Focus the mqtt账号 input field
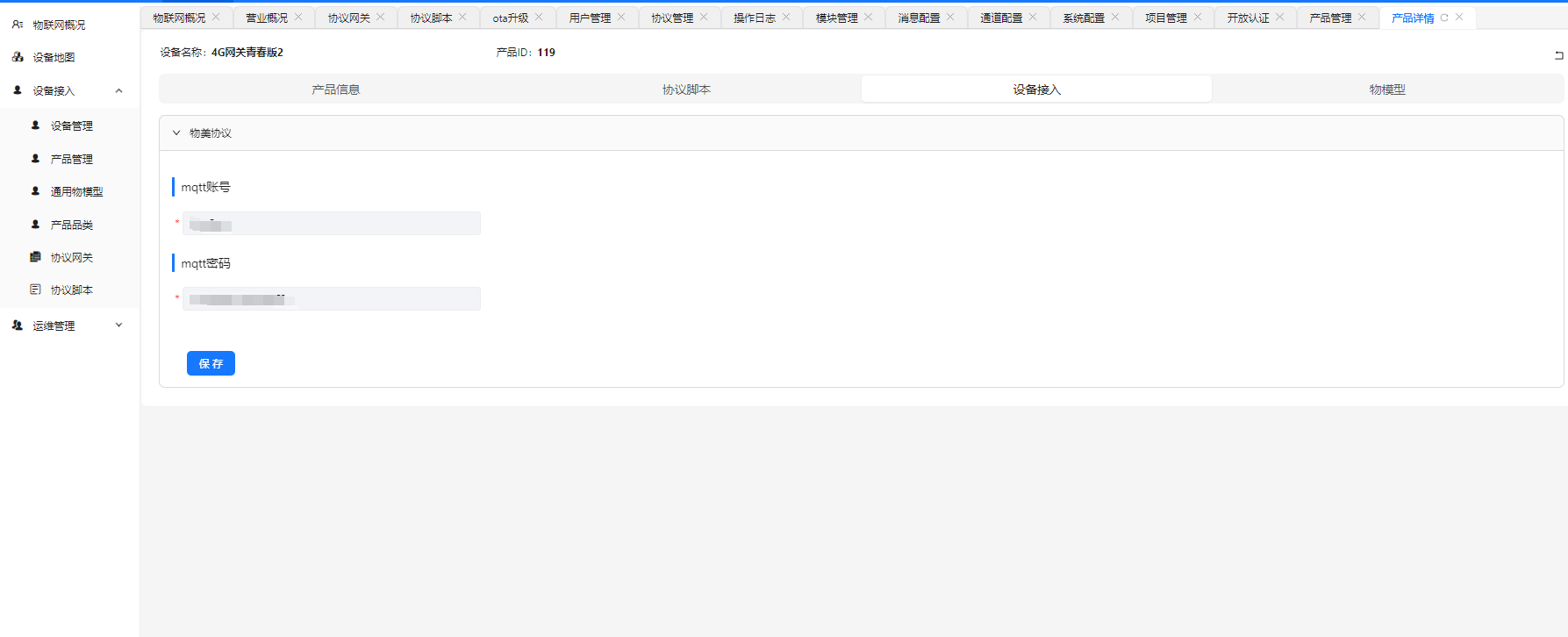 332,224
